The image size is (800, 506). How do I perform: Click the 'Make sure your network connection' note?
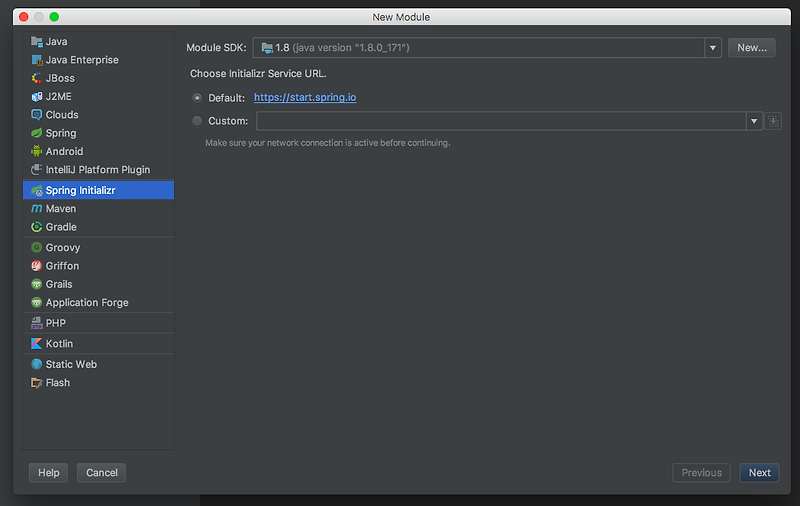coord(328,143)
